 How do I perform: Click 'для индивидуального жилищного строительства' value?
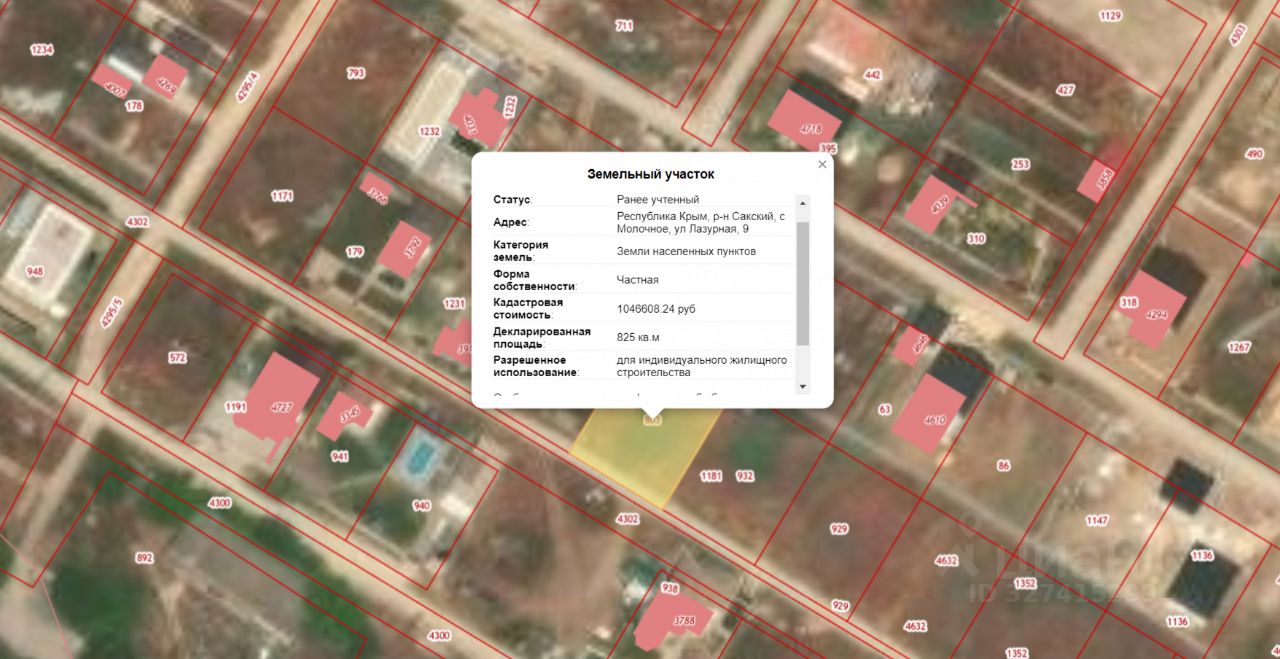click(x=701, y=366)
